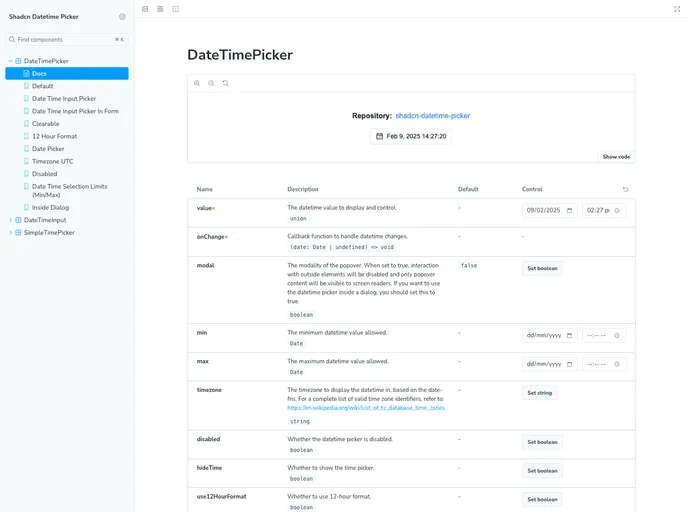Viewport: 688px width, 512px height.
Task: Click the zoom in icon in preview toolbar
Action: click(197, 83)
